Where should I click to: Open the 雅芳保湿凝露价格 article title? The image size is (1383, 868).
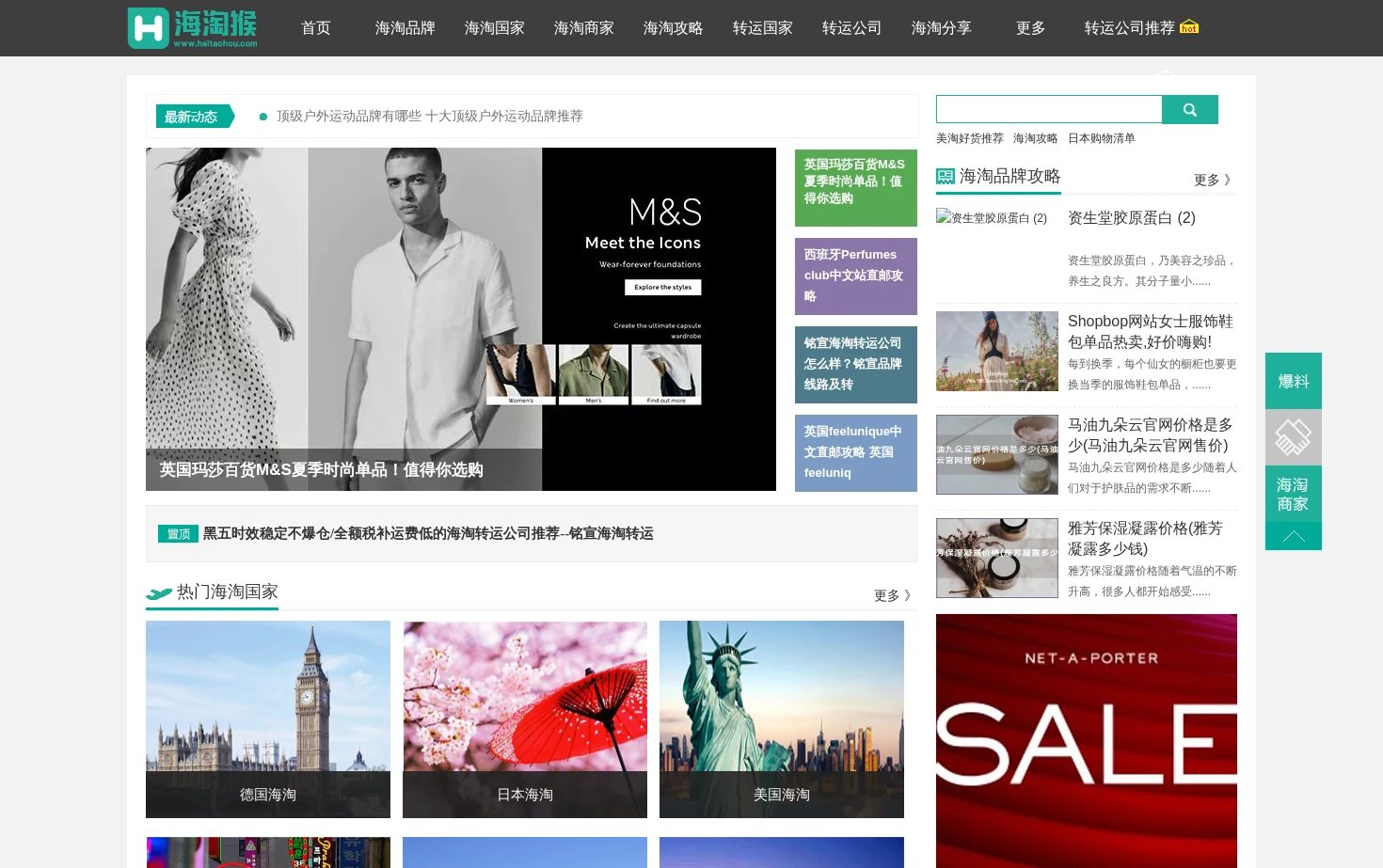point(1146,539)
